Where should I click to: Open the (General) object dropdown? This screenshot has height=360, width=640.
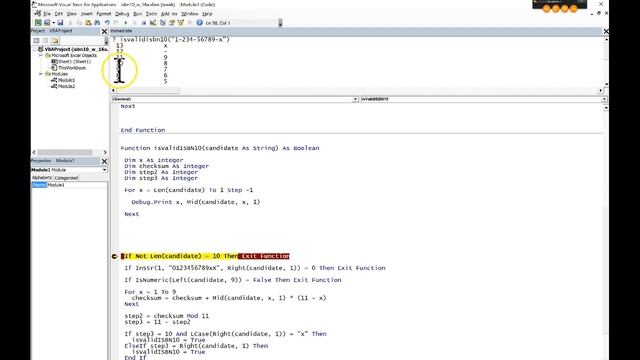(355, 99)
